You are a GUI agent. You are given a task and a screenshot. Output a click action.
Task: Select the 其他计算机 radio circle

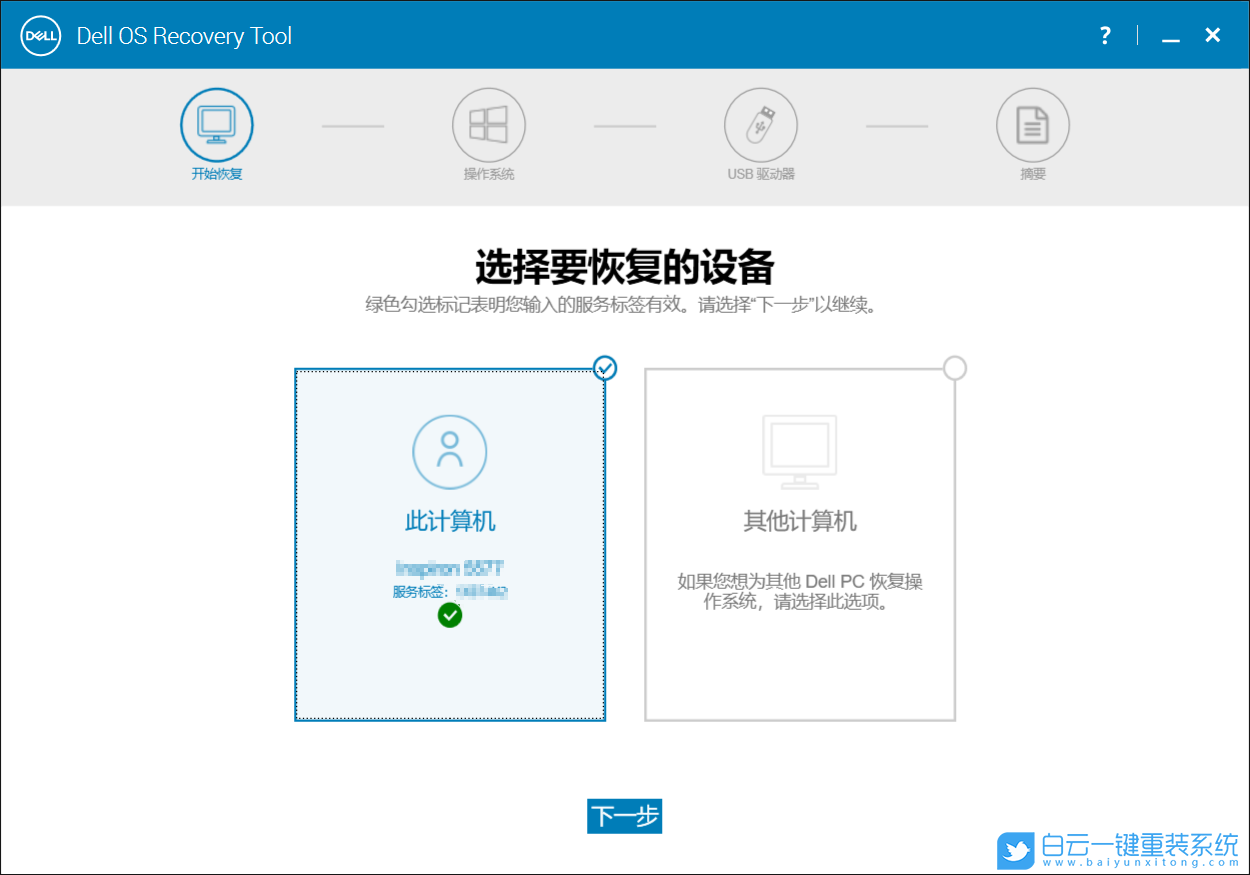(955, 368)
